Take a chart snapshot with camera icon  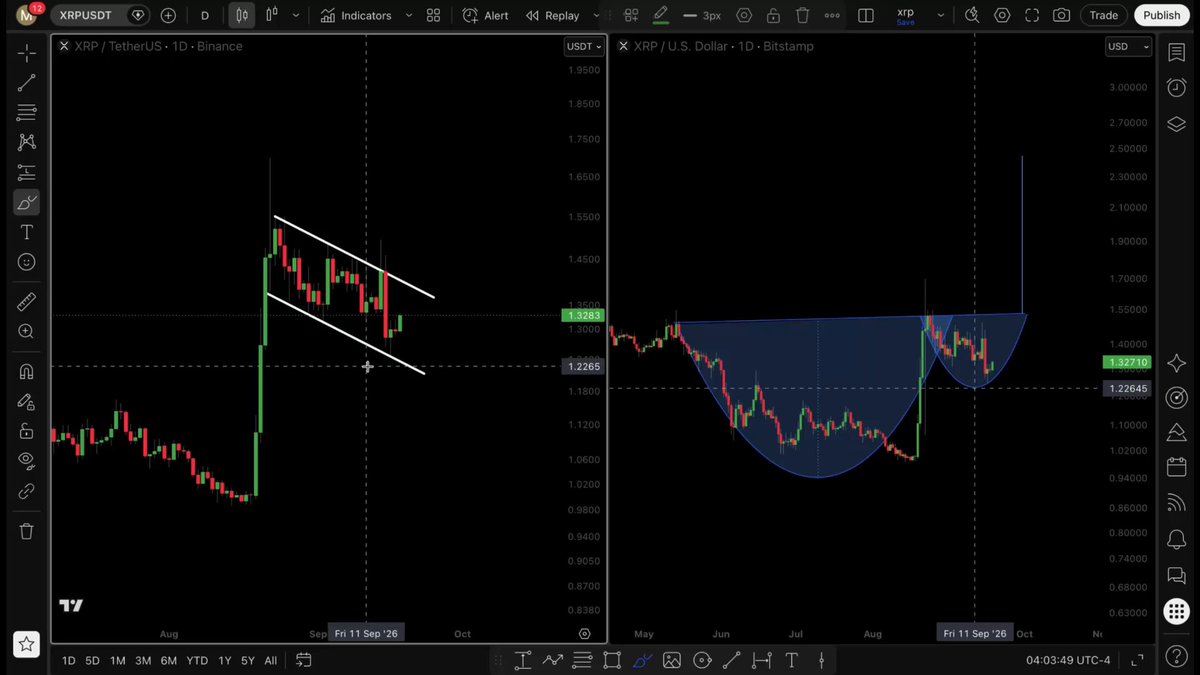pyautogui.click(x=1062, y=16)
